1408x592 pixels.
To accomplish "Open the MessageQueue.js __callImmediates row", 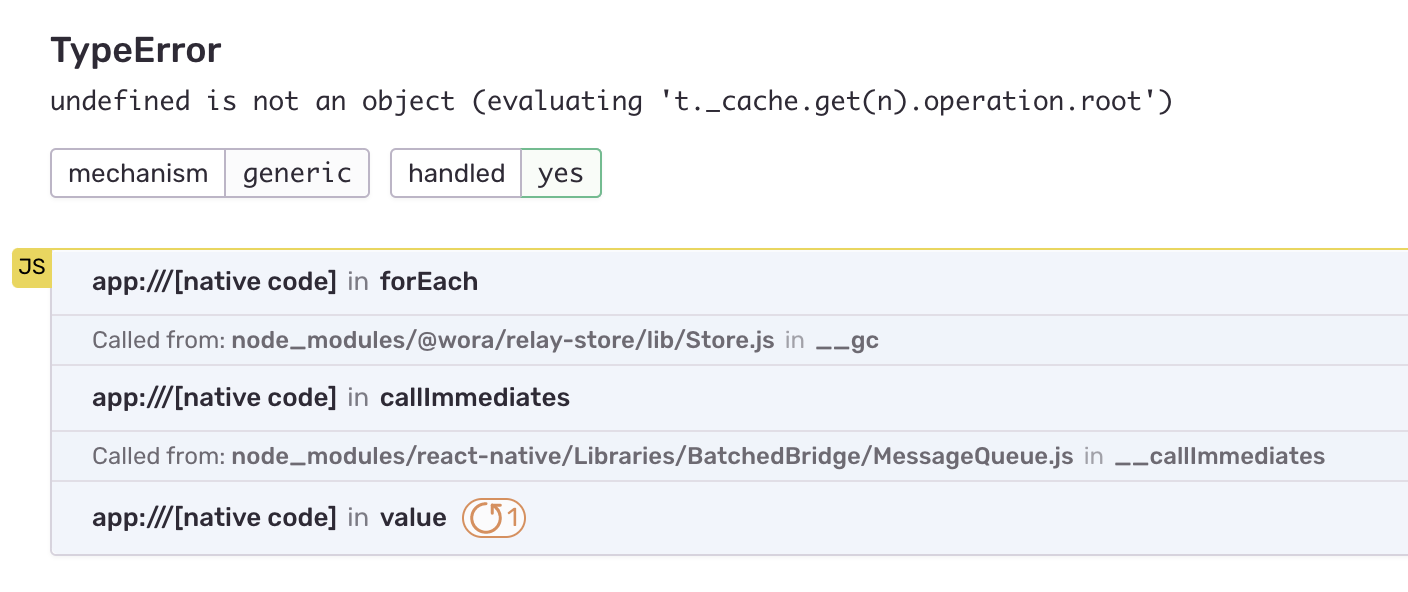I will [729, 456].
